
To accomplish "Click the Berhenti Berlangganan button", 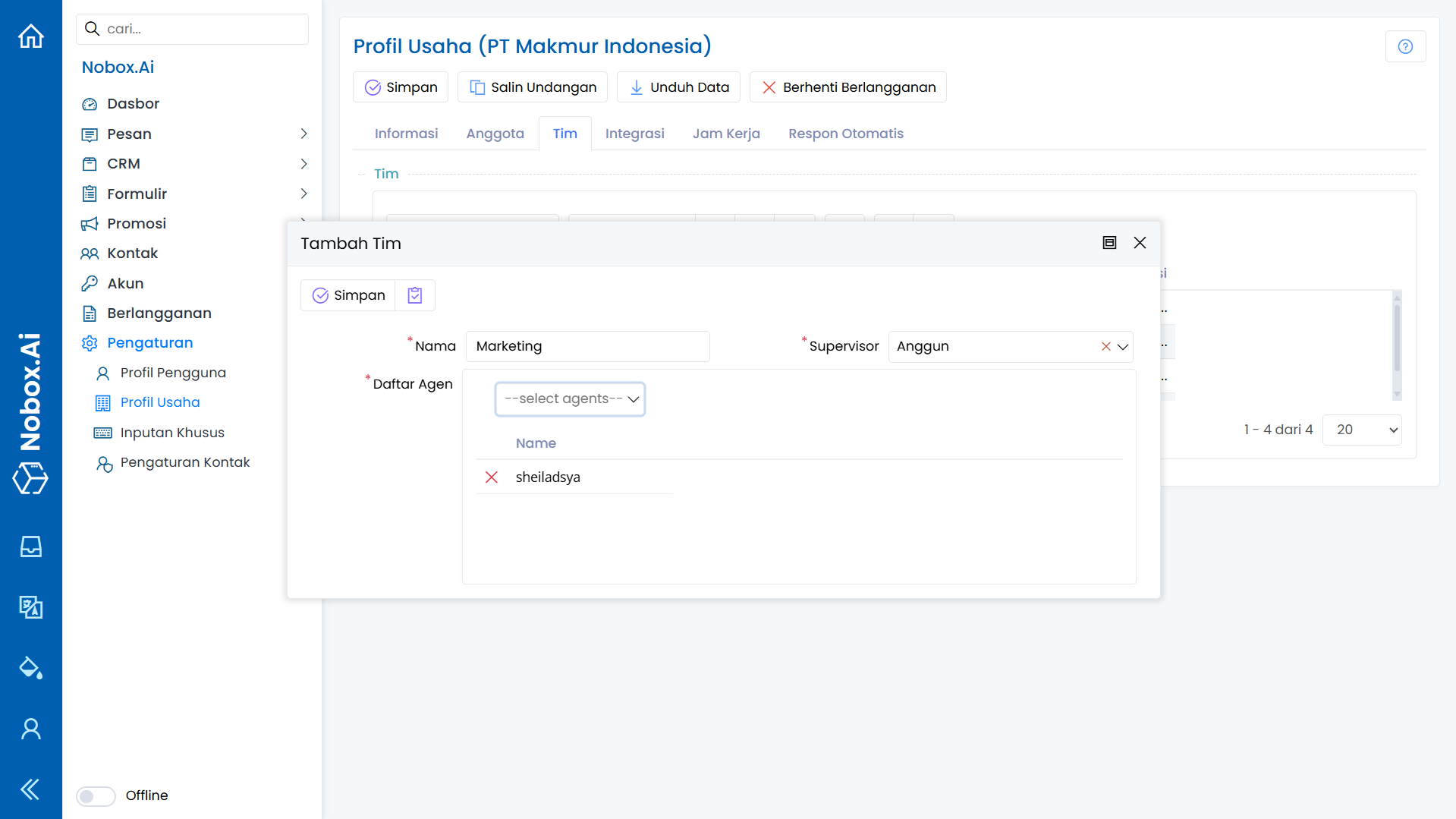I will (847, 87).
